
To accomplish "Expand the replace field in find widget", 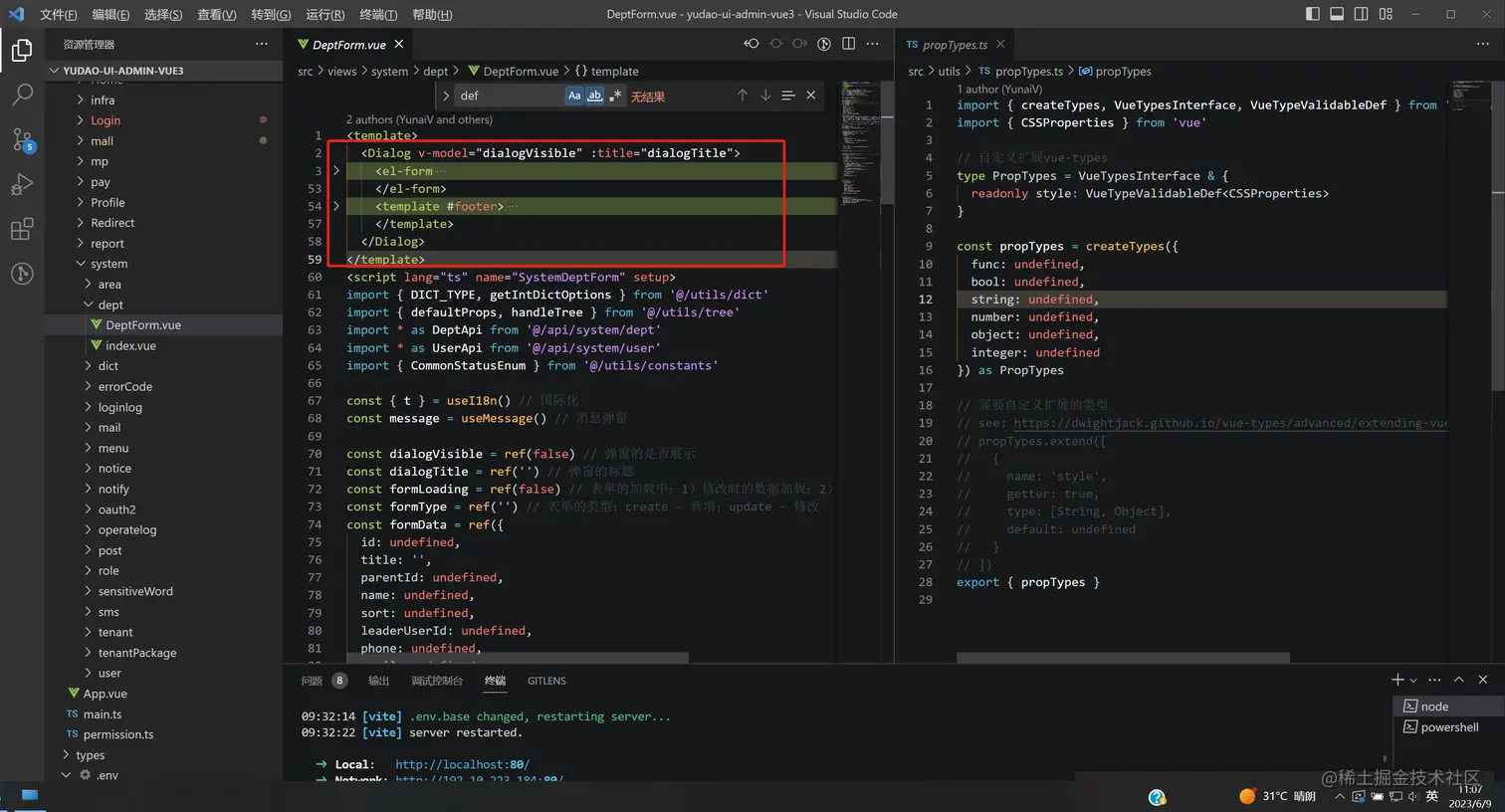I will tap(446, 96).
